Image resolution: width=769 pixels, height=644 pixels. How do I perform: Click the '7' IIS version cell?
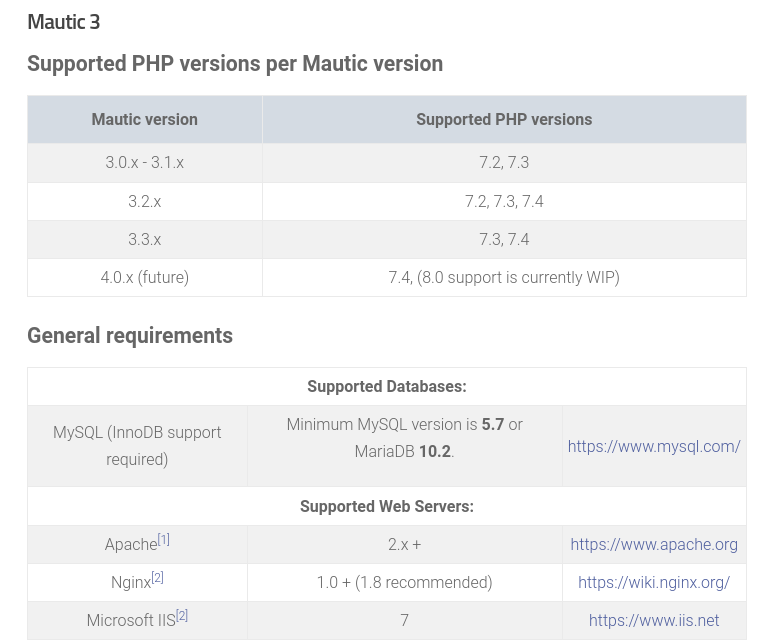pos(405,620)
